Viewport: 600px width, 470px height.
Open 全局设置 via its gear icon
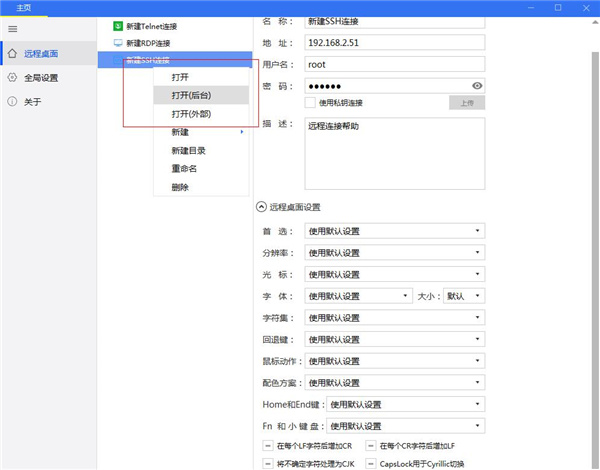pos(12,77)
